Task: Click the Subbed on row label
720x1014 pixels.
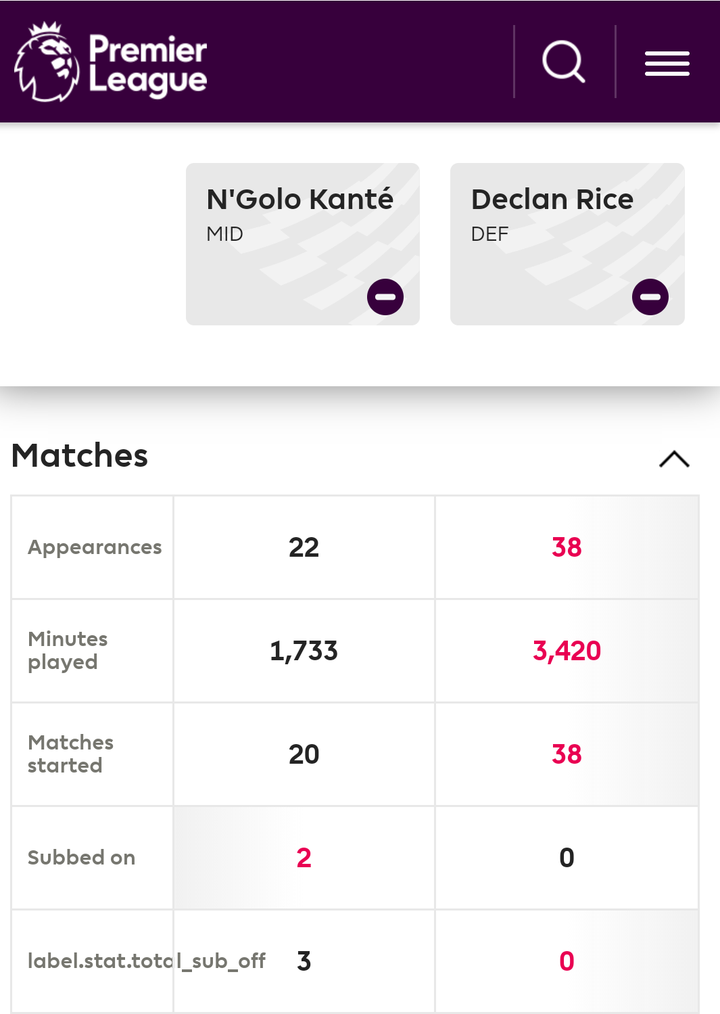Action: 81,857
